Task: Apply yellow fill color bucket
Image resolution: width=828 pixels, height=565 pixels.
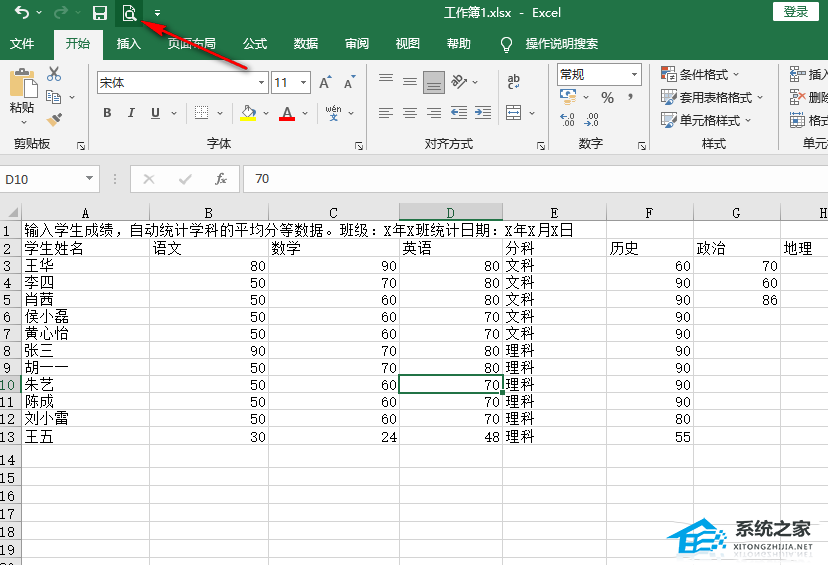Action: (248, 112)
